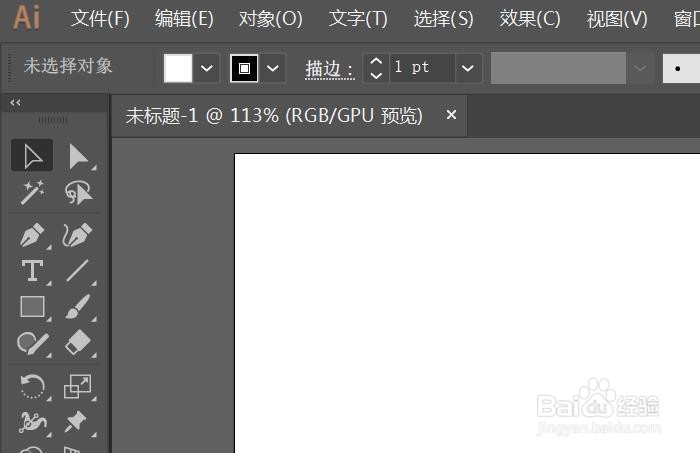Select the Scale tool
Viewport: 700px width, 453px height.
click(x=79, y=386)
